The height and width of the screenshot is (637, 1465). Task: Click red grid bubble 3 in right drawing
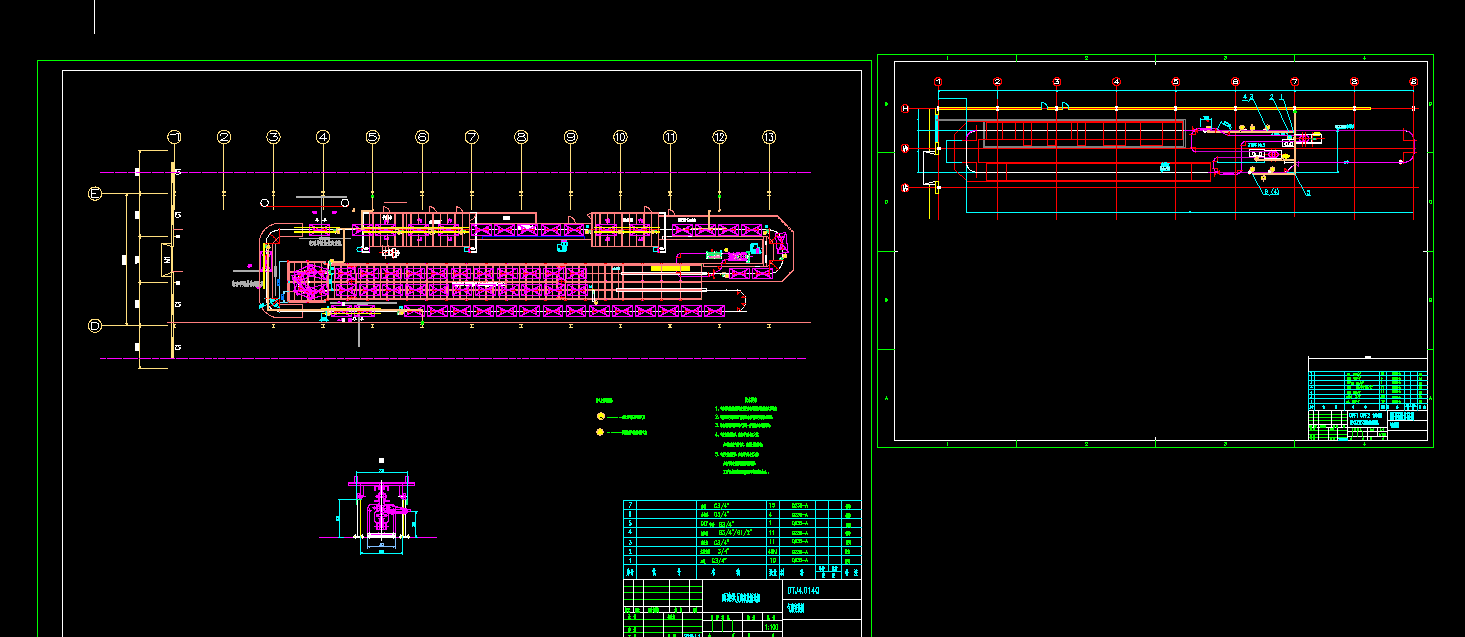1057,82
